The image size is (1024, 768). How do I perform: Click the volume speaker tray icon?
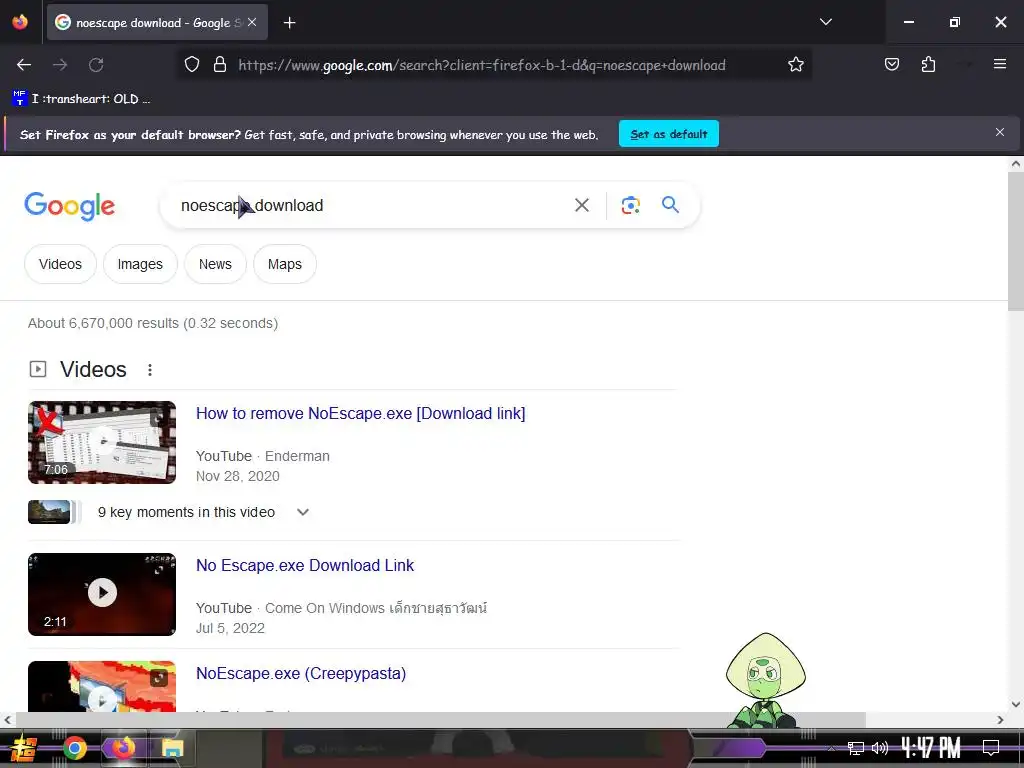click(880, 748)
